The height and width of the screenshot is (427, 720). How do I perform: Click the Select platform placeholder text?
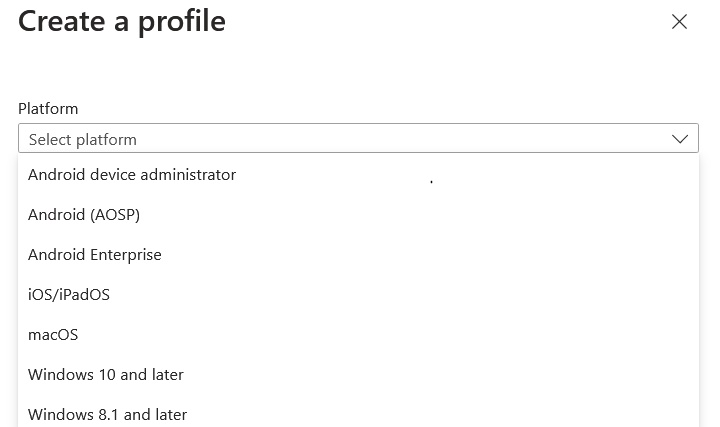point(83,140)
